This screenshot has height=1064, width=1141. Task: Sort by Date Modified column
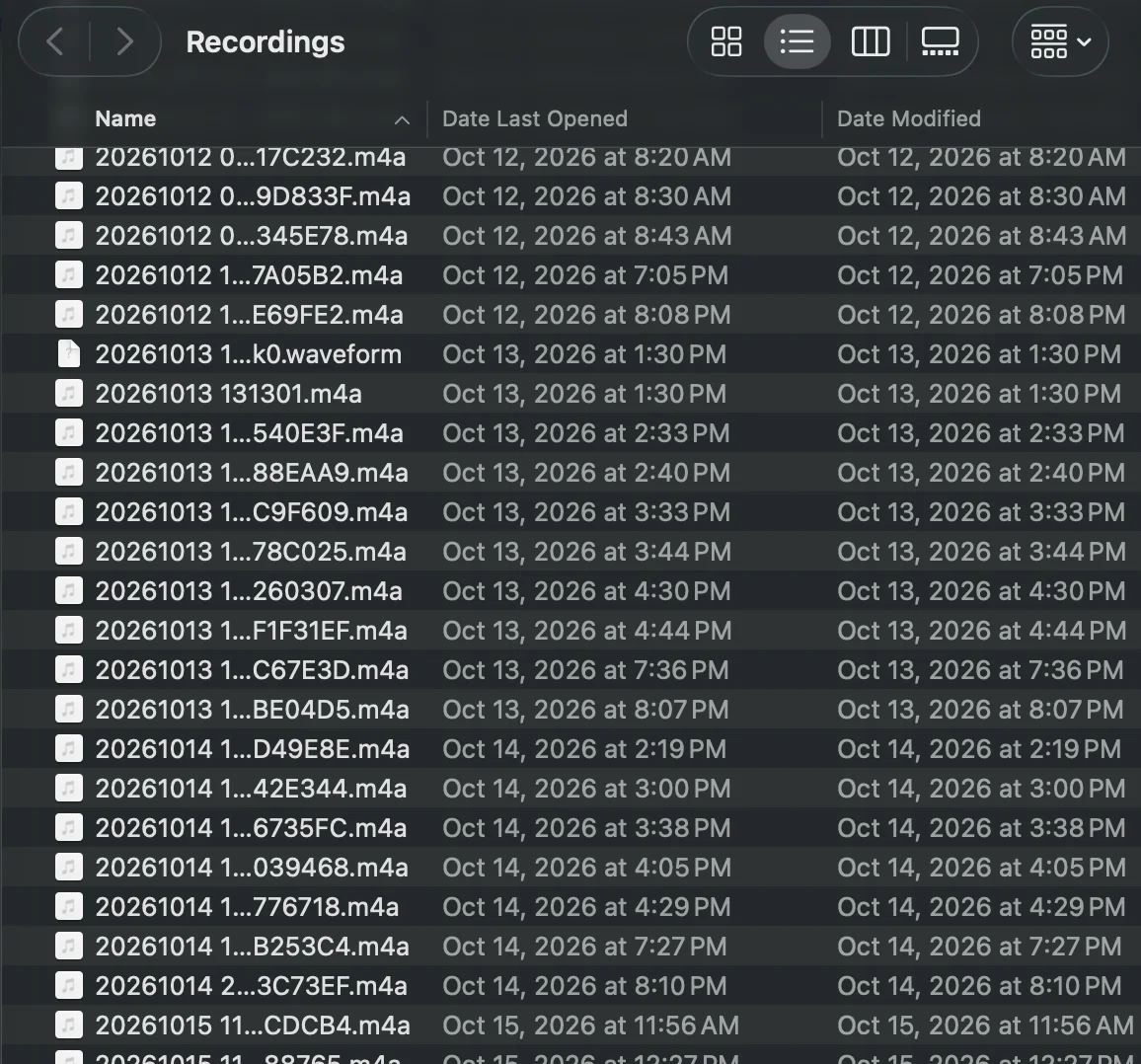coord(909,118)
